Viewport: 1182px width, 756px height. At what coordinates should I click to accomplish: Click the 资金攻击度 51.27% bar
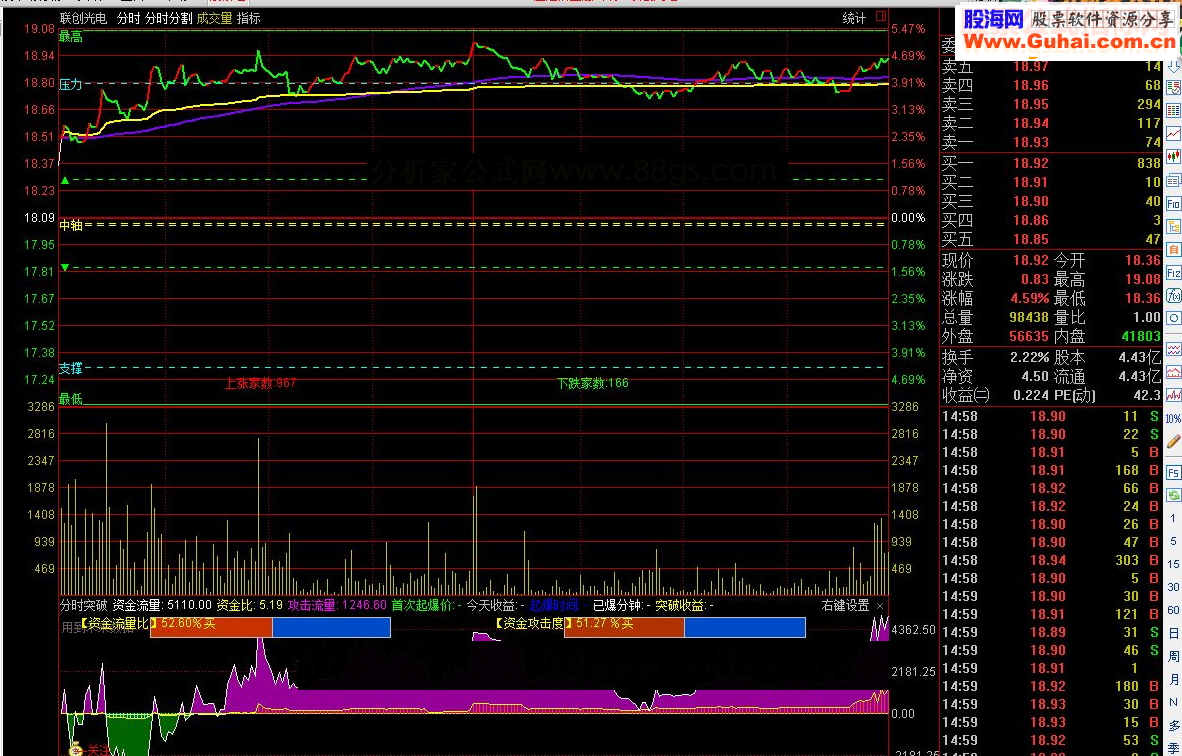[685, 627]
